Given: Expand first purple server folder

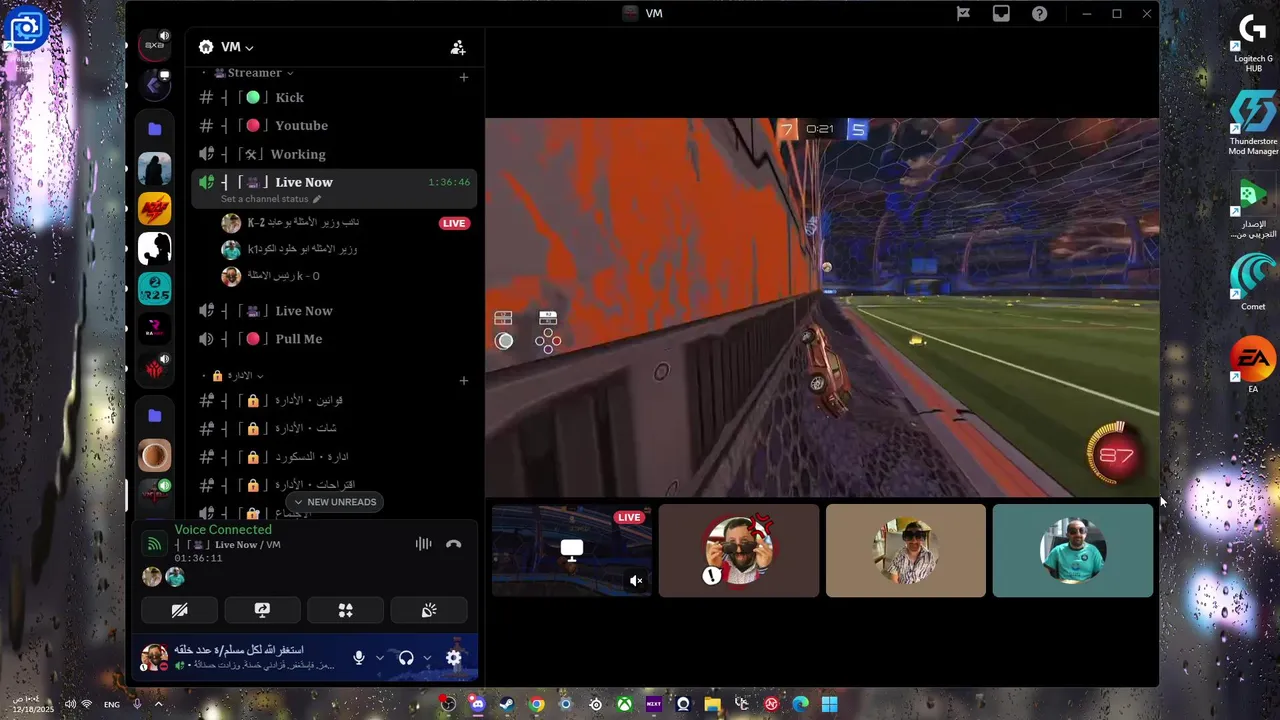Looking at the screenshot, I should pos(154,129).
